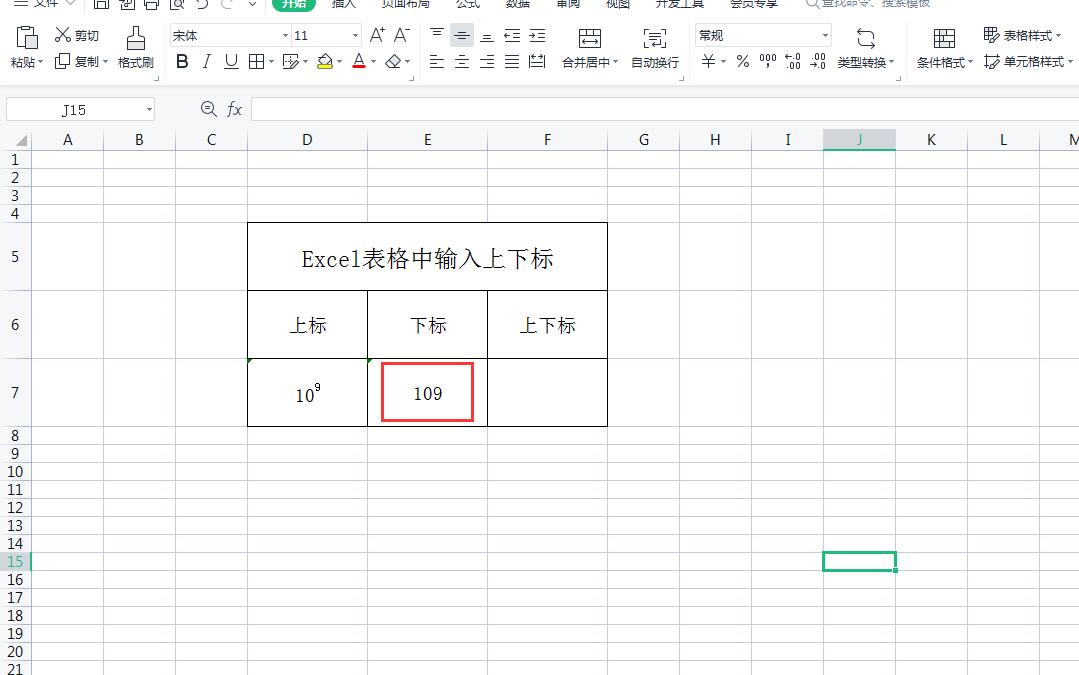Click the eraser clear icon
The width and height of the screenshot is (1079, 675).
point(393,62)
